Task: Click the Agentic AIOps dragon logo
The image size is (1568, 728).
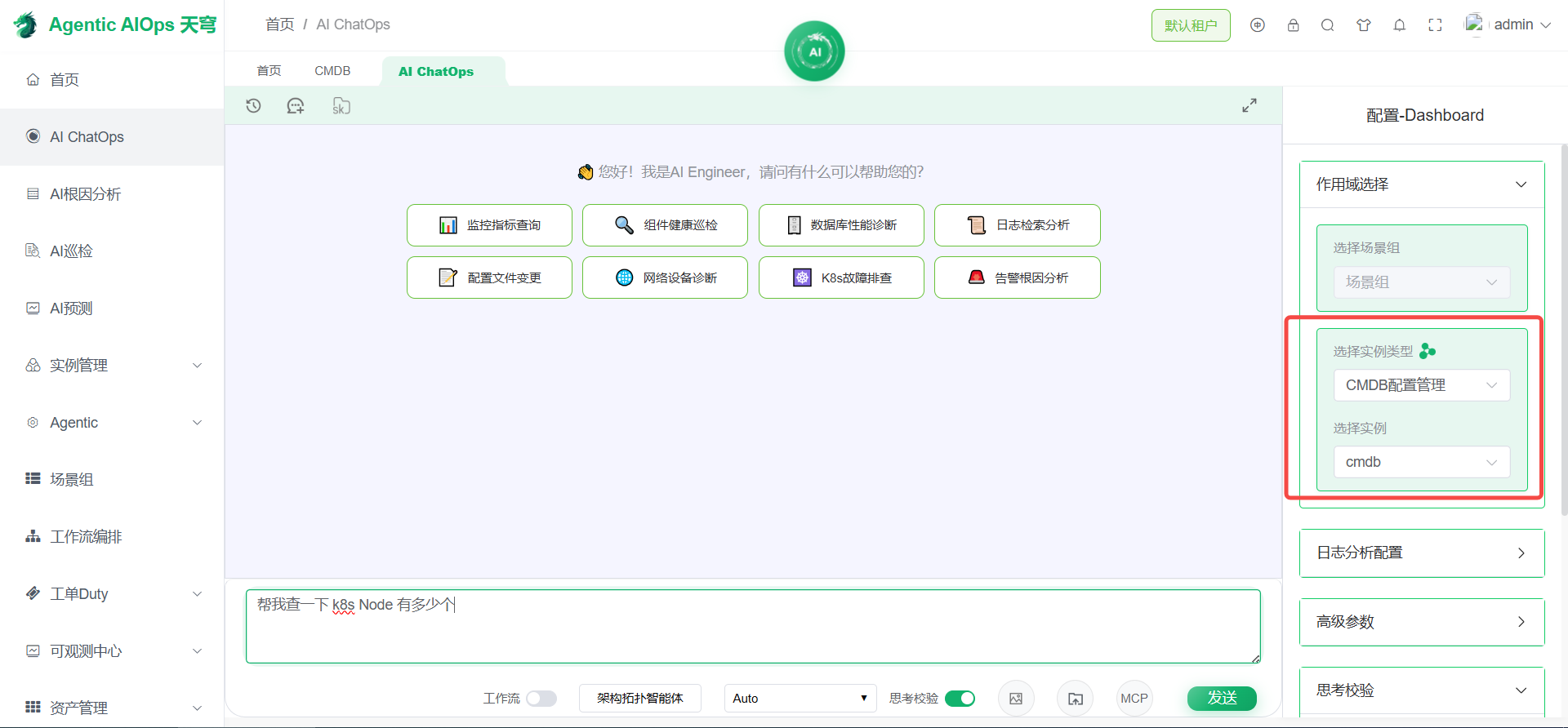Action: [26, 24]
